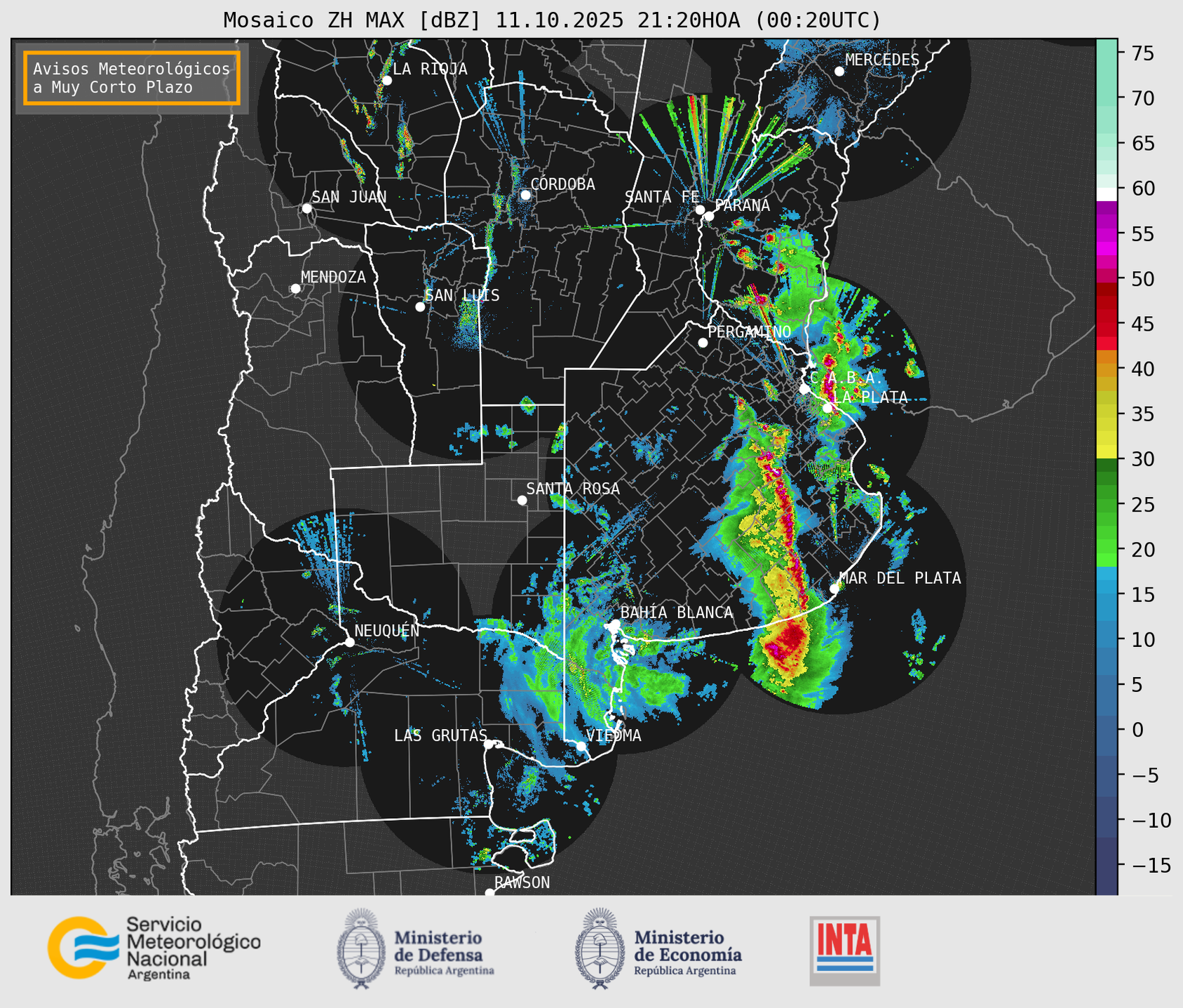Click the PERGAMINO city label
Image resolution: width=1183 pixels, height=1008 pixels.
pos(750,332)
